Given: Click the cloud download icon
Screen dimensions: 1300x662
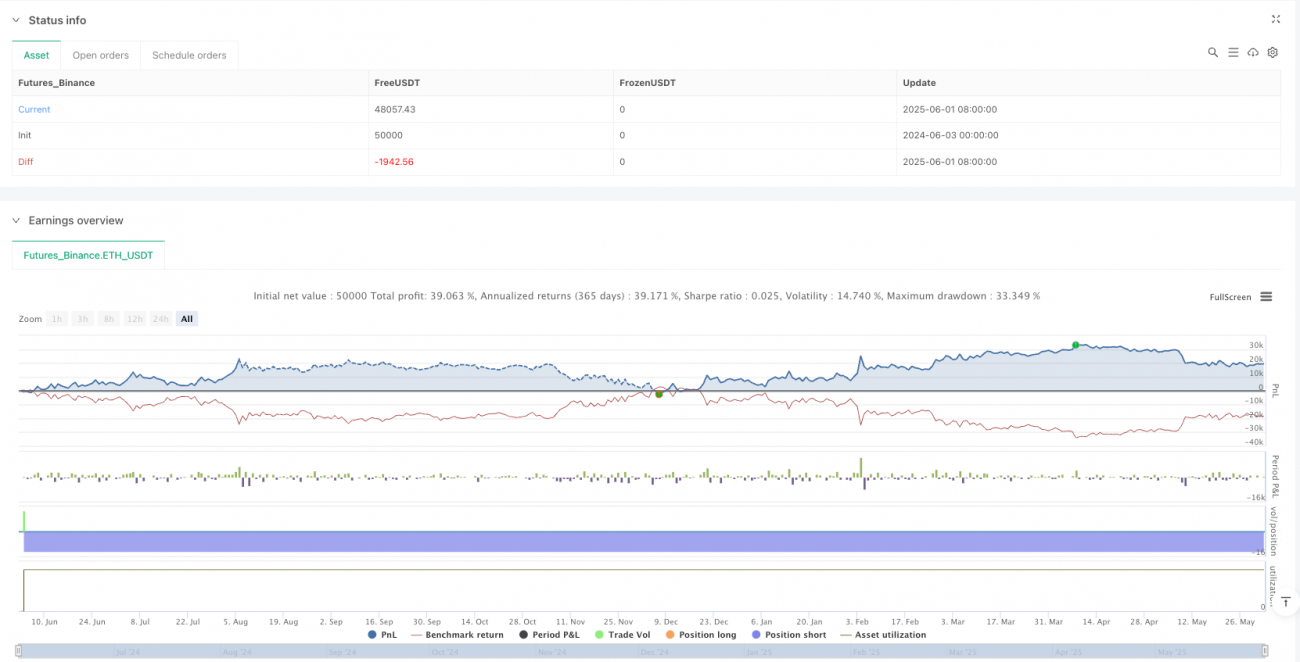Looking at the screenshot, I should (1253, 53).
